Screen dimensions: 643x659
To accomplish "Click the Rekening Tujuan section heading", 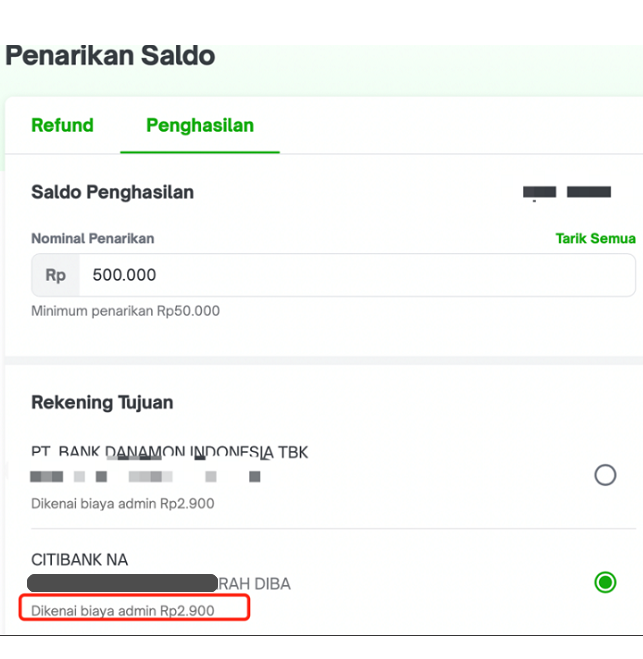I will point(102,403).
